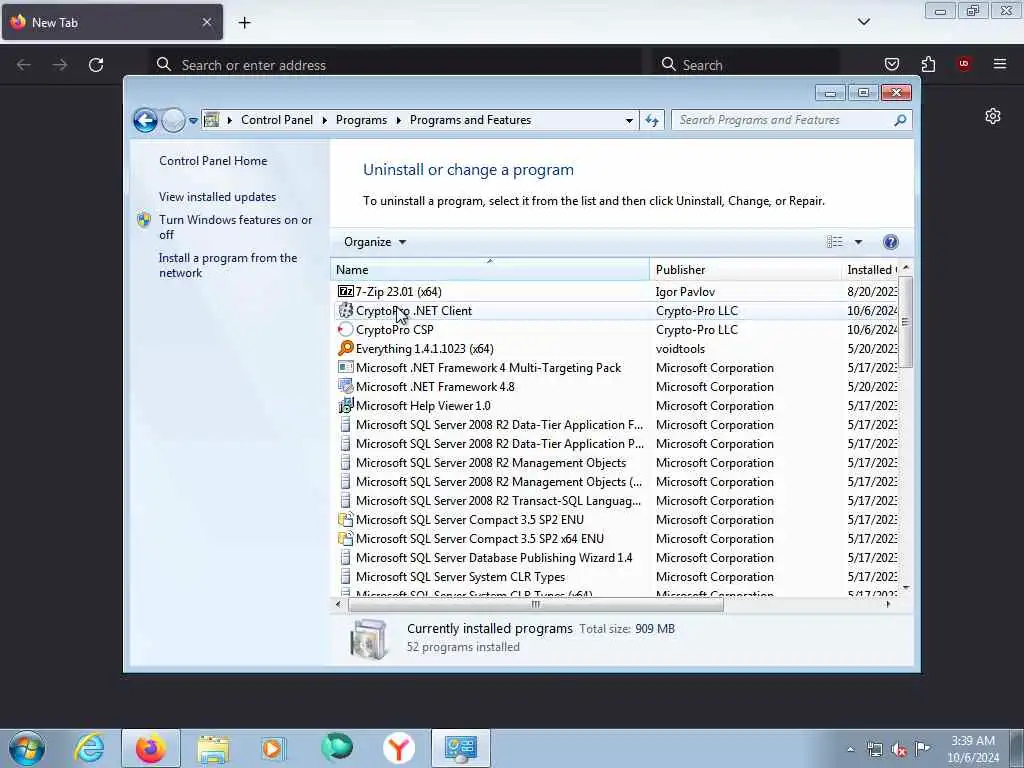Select the New Tab Firefox tab
Image resolution: width=1024 pixels, height=768 pixels.
112,22
